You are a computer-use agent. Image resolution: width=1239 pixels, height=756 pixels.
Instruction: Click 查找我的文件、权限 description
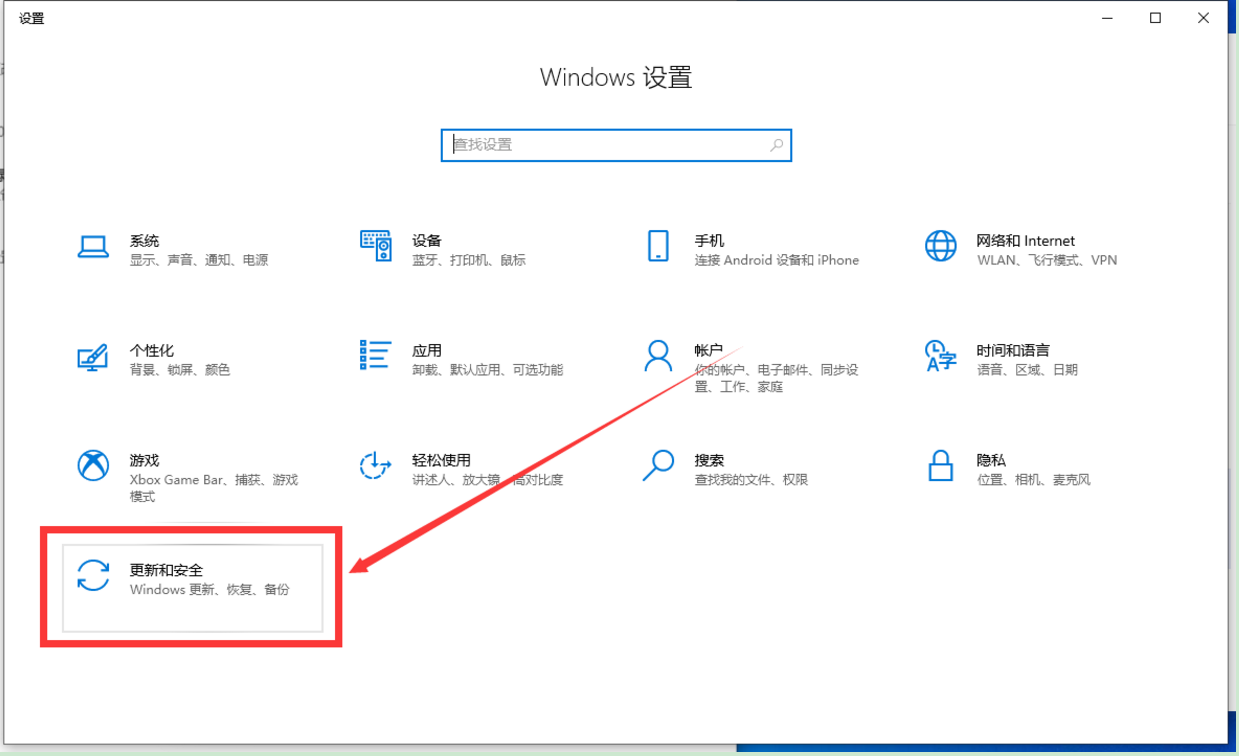[751, 480]
